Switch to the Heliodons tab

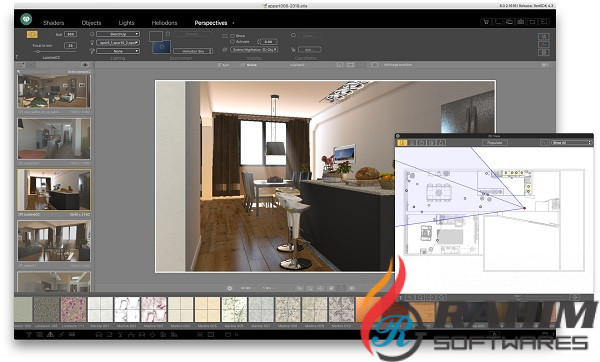pos(164,23)
